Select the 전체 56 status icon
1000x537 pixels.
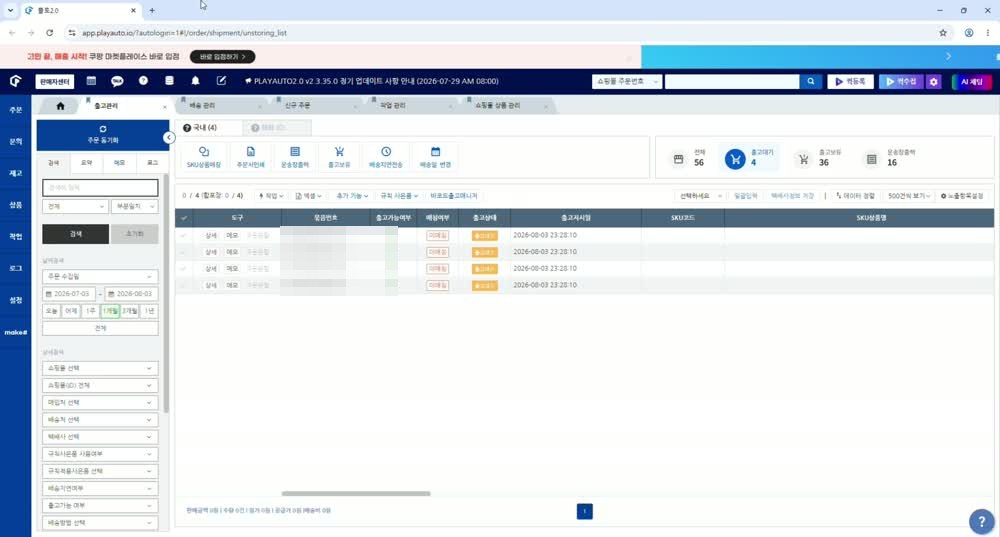[x=679, y=159]
